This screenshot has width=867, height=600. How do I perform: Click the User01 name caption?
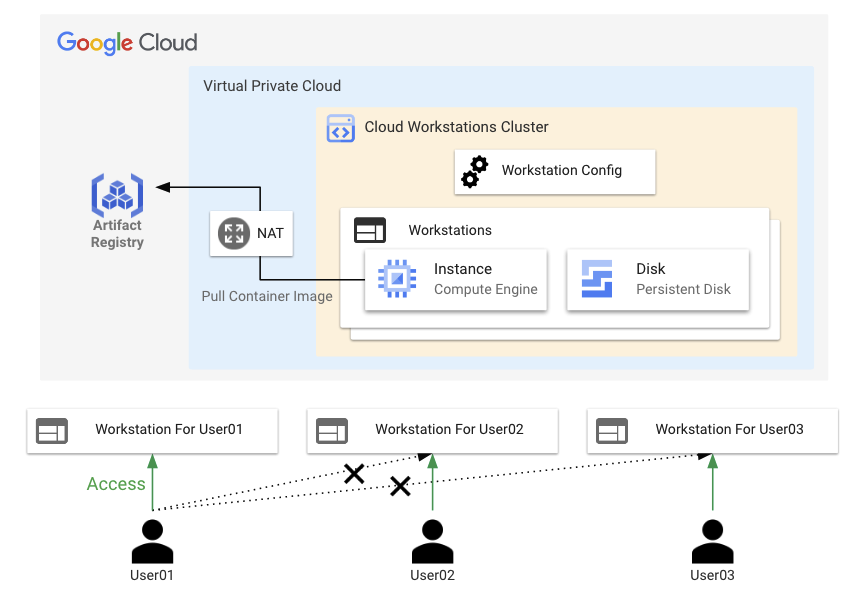coord(152,575)
